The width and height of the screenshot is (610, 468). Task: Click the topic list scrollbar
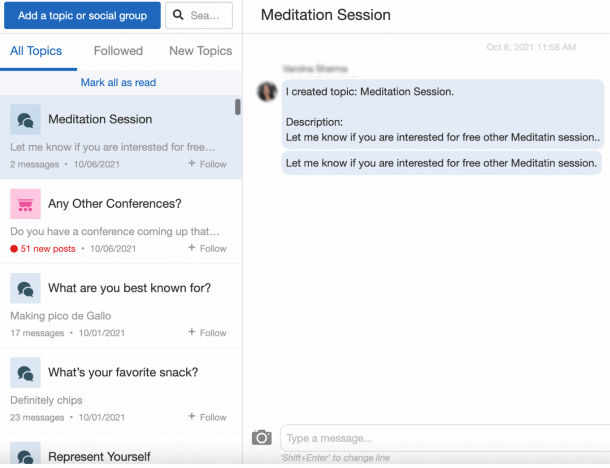coord(237,107)
